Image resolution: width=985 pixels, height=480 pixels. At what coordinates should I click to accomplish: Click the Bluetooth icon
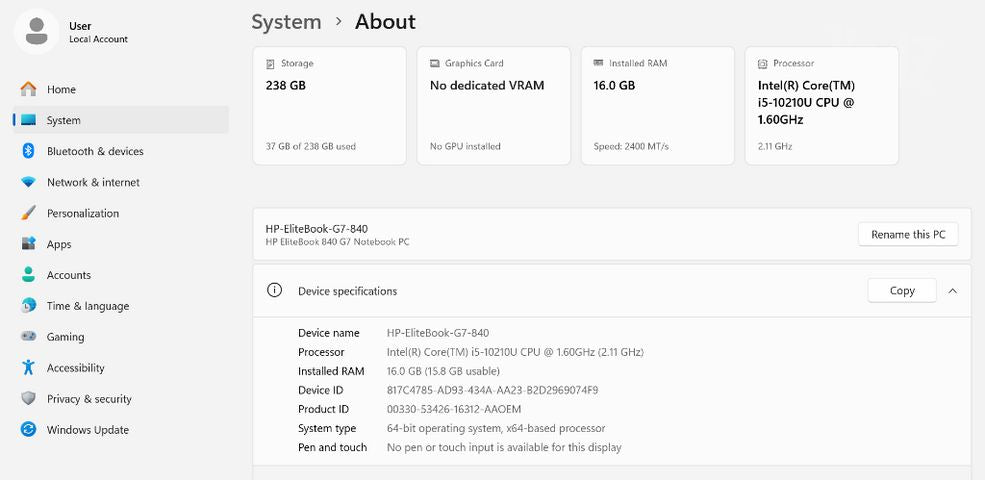pyautogui.click(x=28, y=151)
